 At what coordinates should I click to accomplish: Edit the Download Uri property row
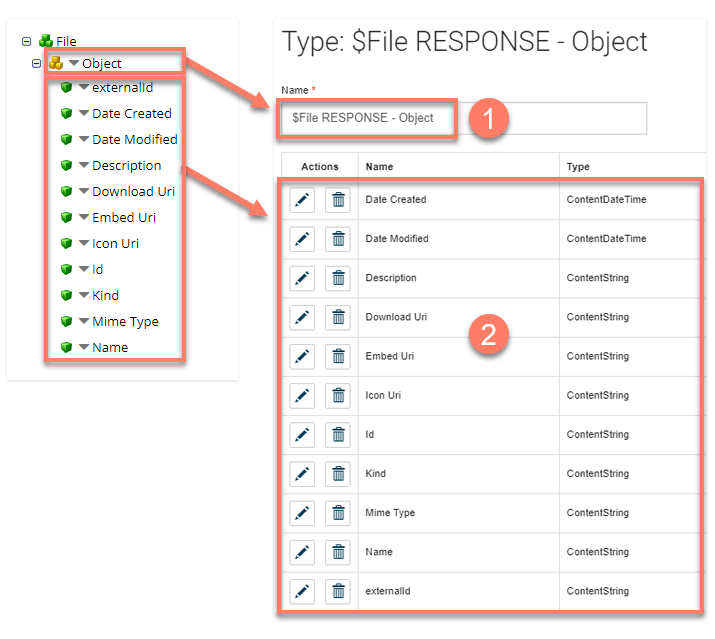302,317
